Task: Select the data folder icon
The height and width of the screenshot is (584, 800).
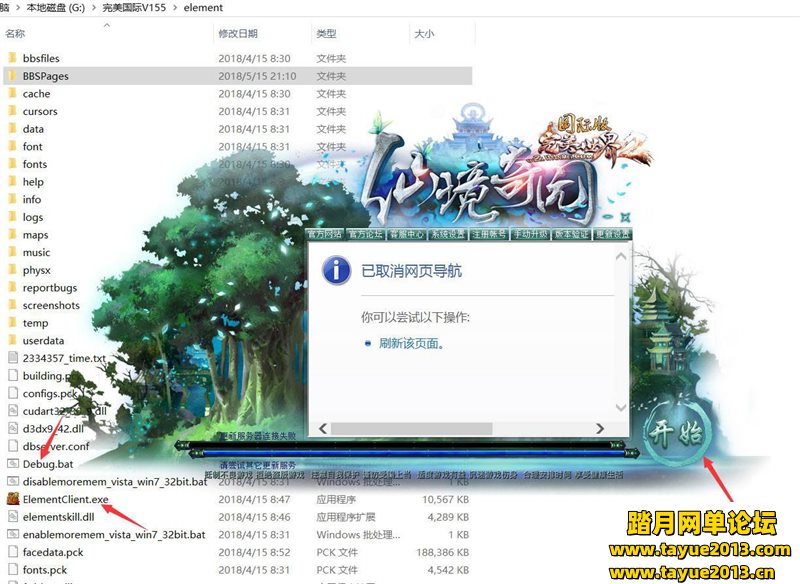Action: 13,129
